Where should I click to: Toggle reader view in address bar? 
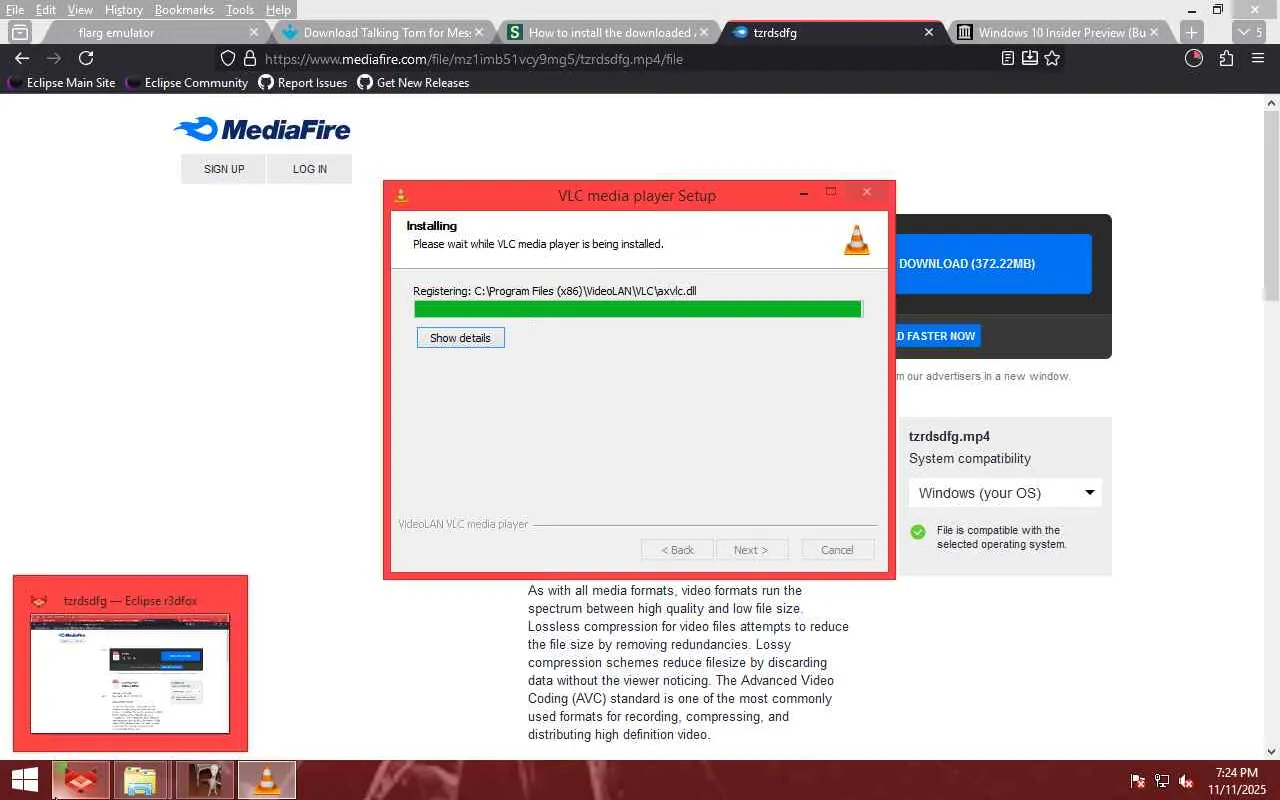point(1008,58)
